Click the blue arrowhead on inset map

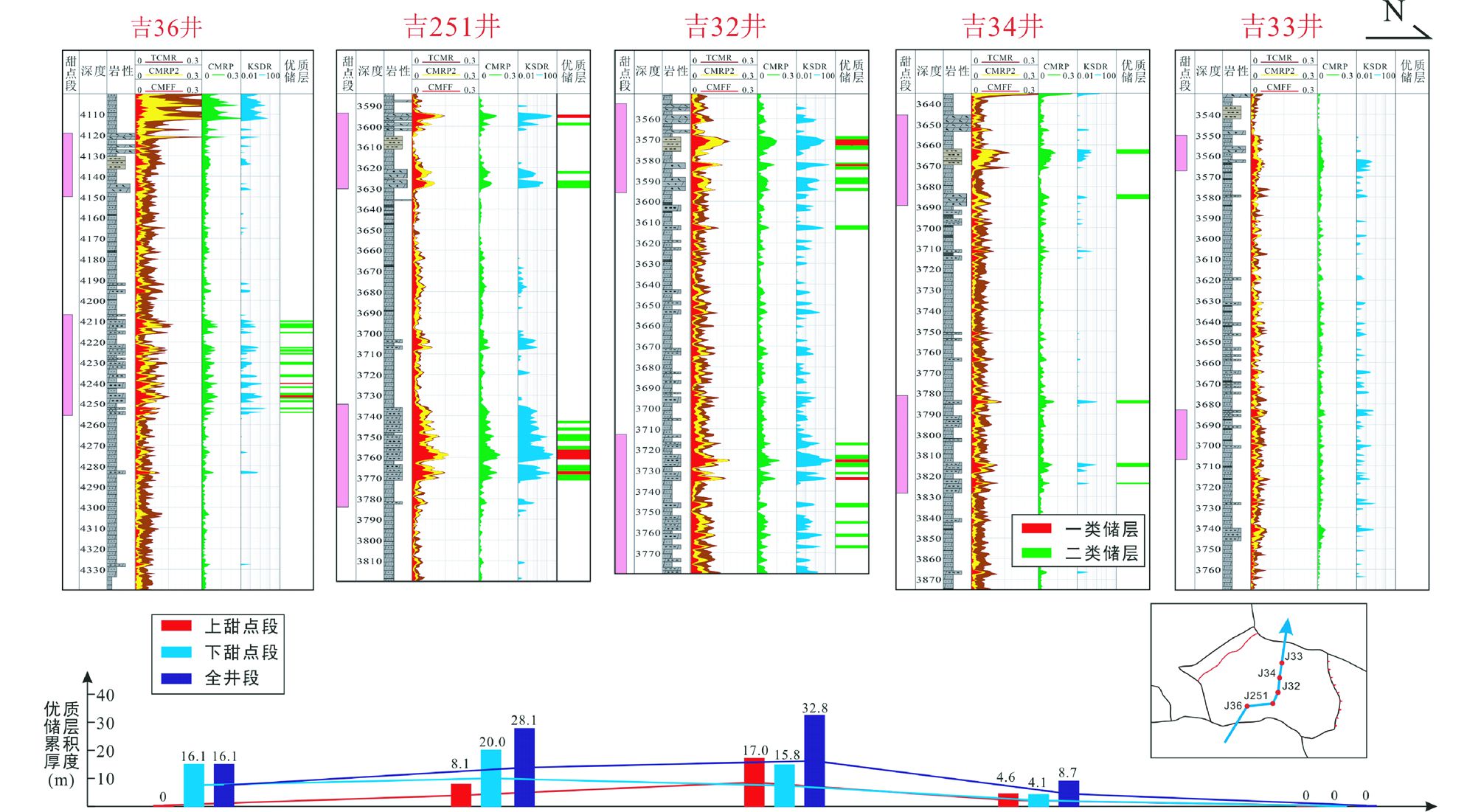pyautogui.click(x=1287, y=627)
